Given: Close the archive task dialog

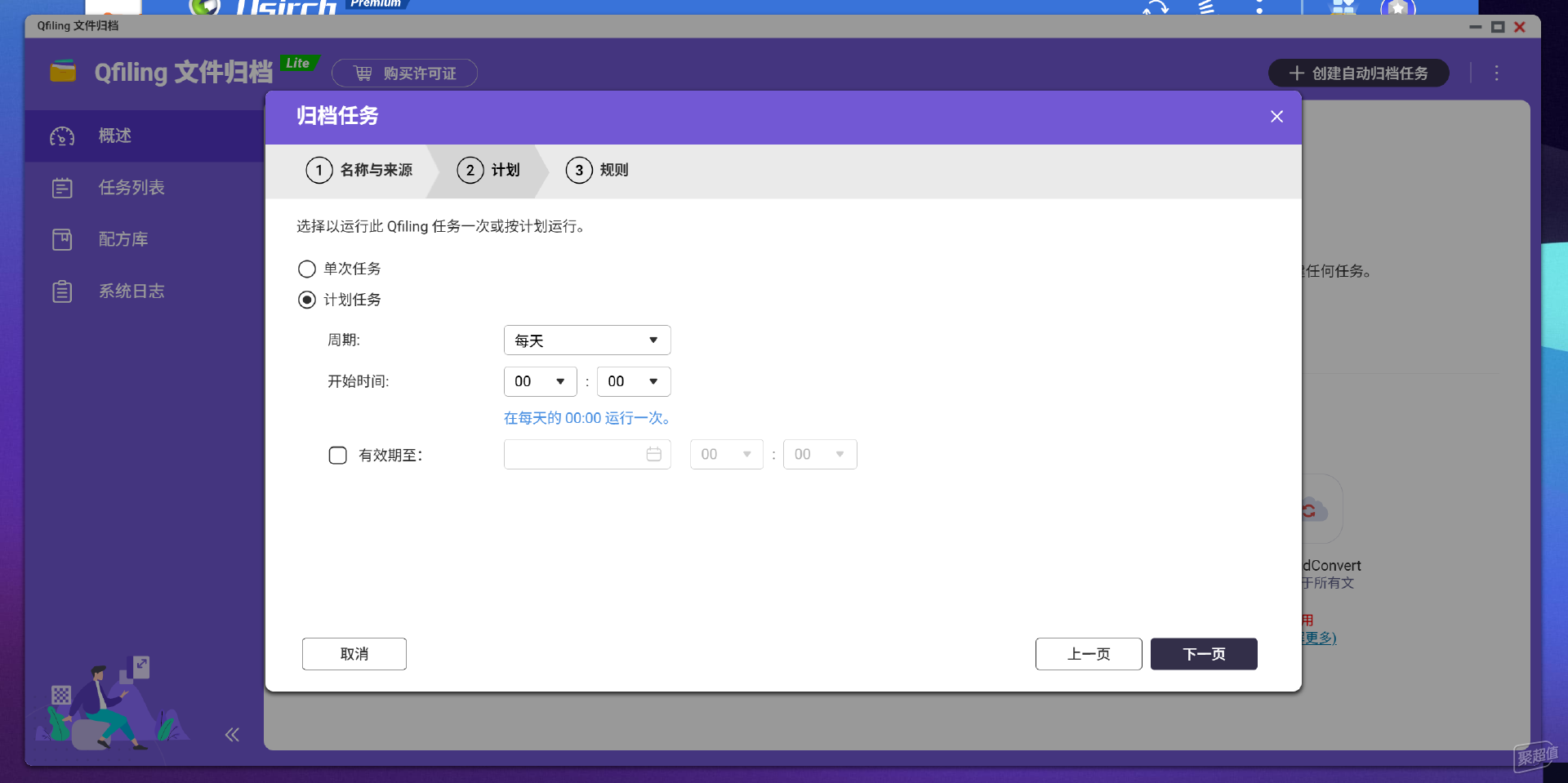Looking at the screenshot, I should coord(1276,117).
